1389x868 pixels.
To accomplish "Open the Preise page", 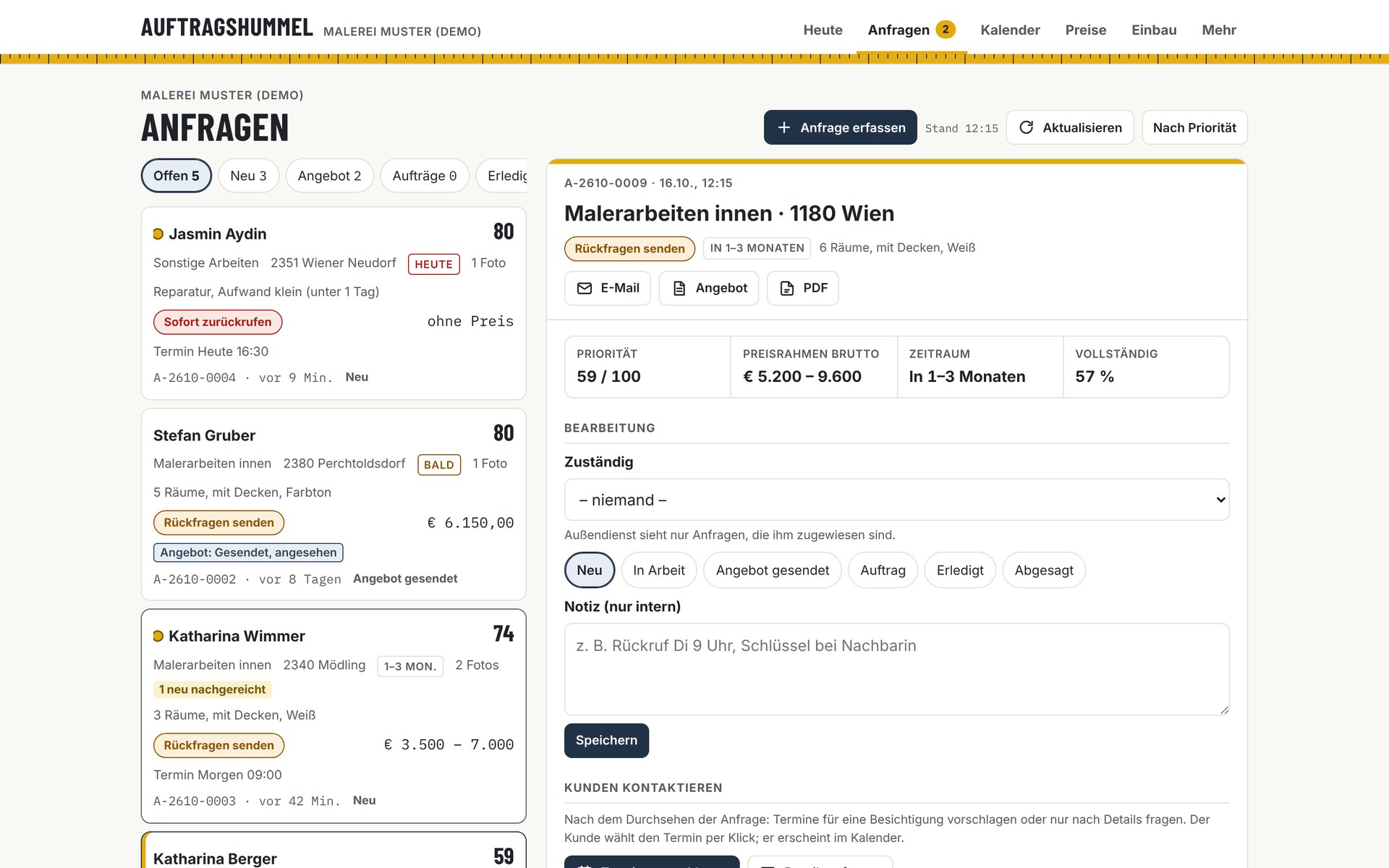I will click(x=1085, y=30).
